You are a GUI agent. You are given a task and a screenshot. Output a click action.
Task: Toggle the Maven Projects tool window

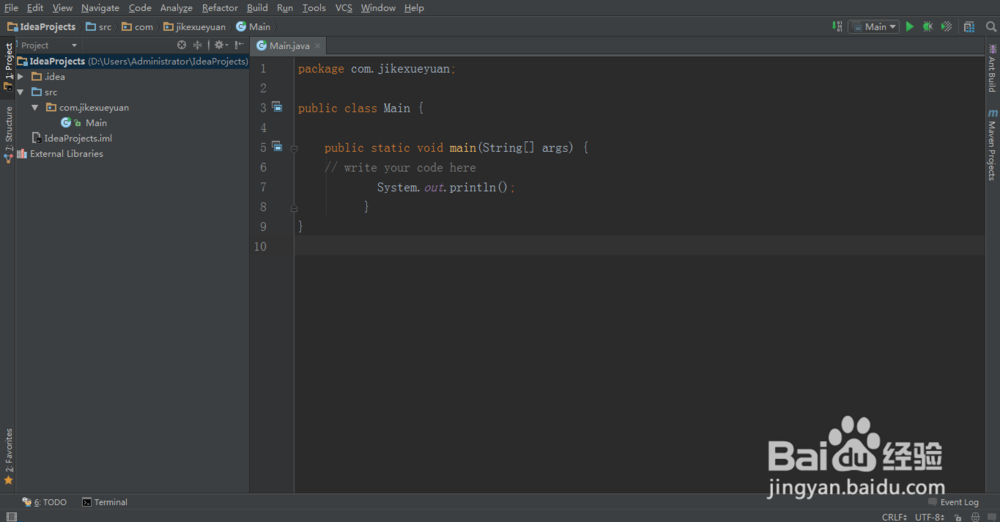pyautogui.click(x=992, y=144)
